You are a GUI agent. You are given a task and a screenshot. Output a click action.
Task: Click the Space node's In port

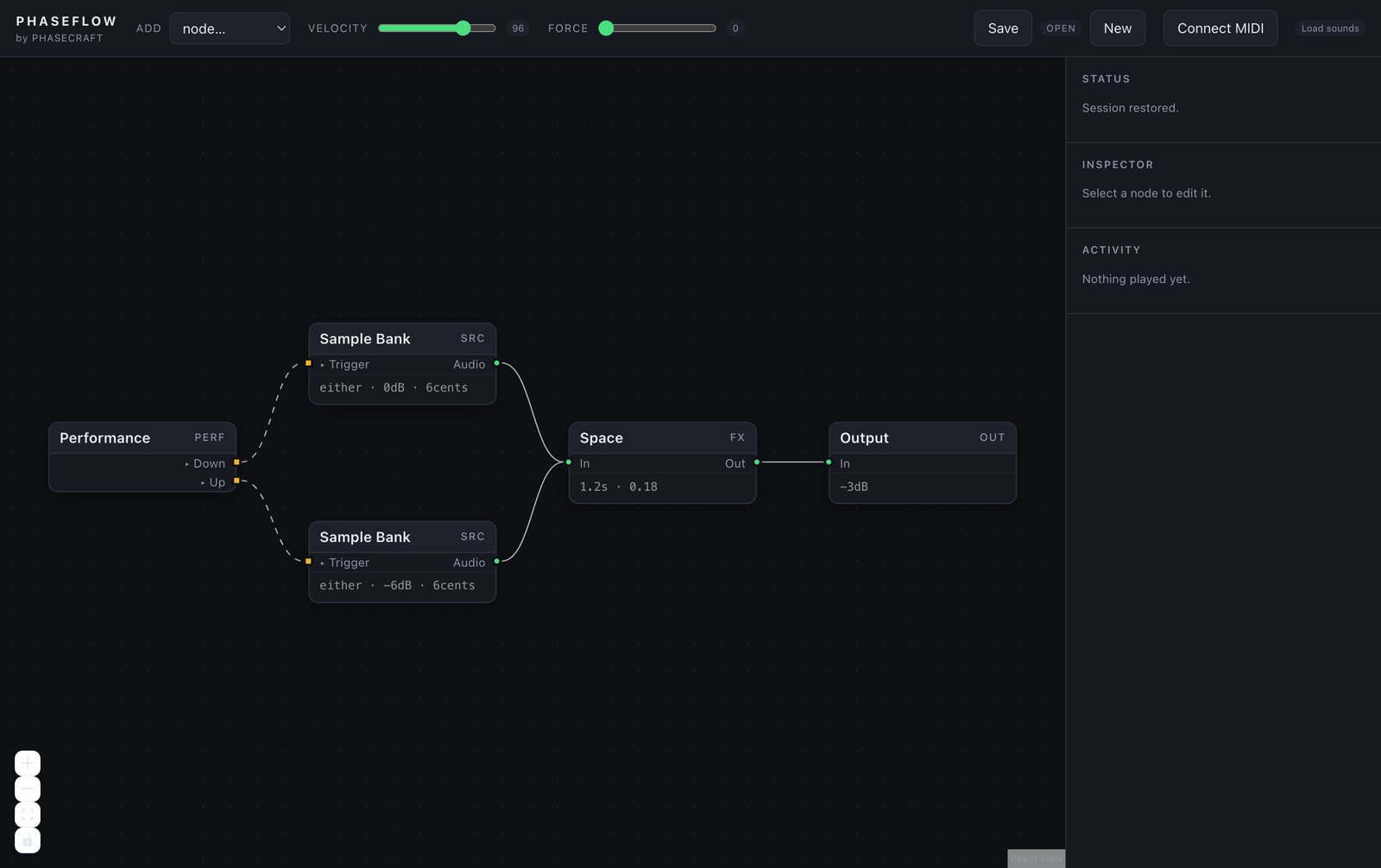(568, 462)
